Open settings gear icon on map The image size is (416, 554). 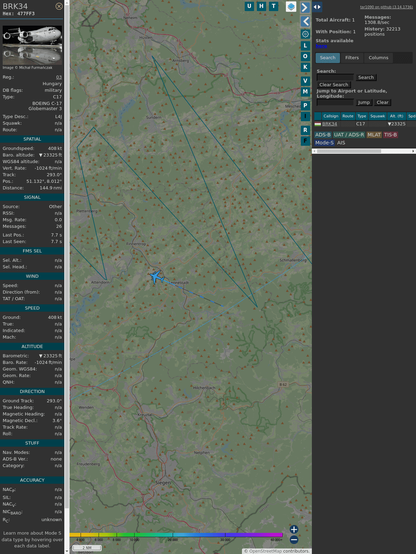[305, 34]
